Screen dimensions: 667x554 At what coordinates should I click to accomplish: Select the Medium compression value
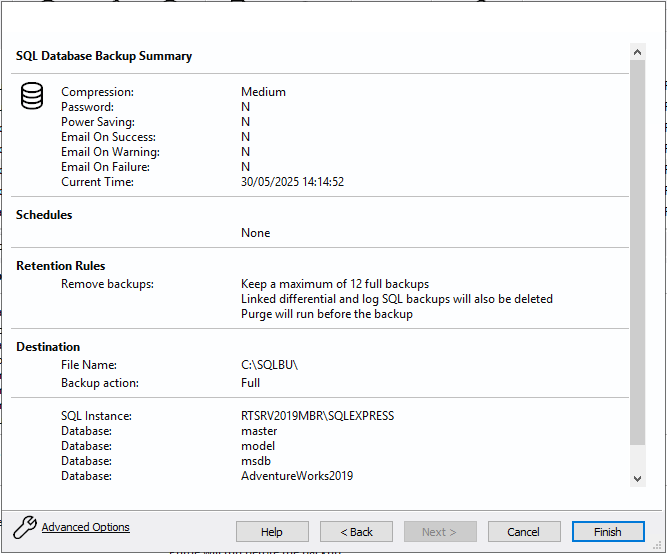pyautogui.click(x=263, y=92)
